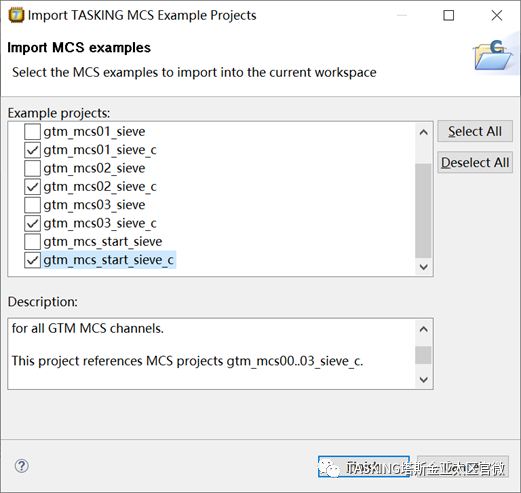Select the gtm_mcs02_sieve_c project name
This screenshot has height=493, width=521.
tap(100, 187)
